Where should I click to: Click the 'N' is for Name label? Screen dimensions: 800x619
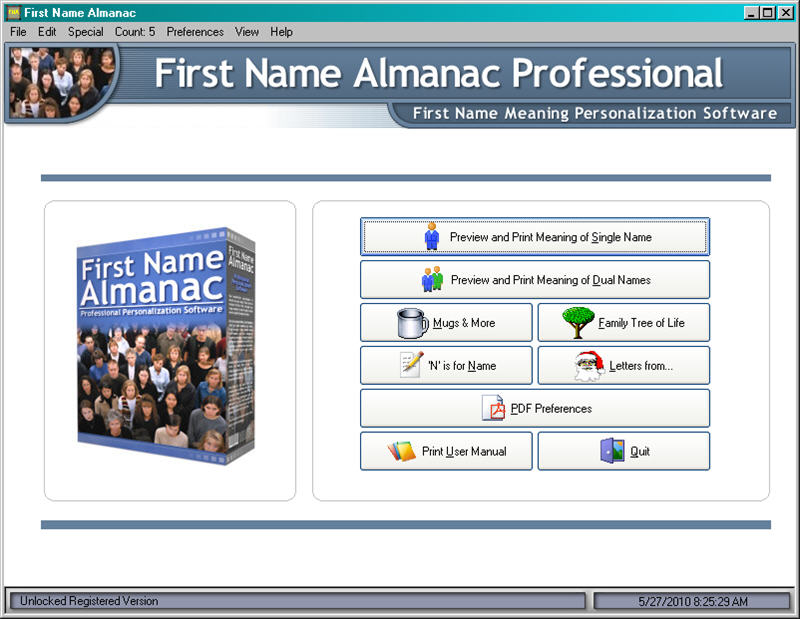pyautogui.click(x=462, y=366)
